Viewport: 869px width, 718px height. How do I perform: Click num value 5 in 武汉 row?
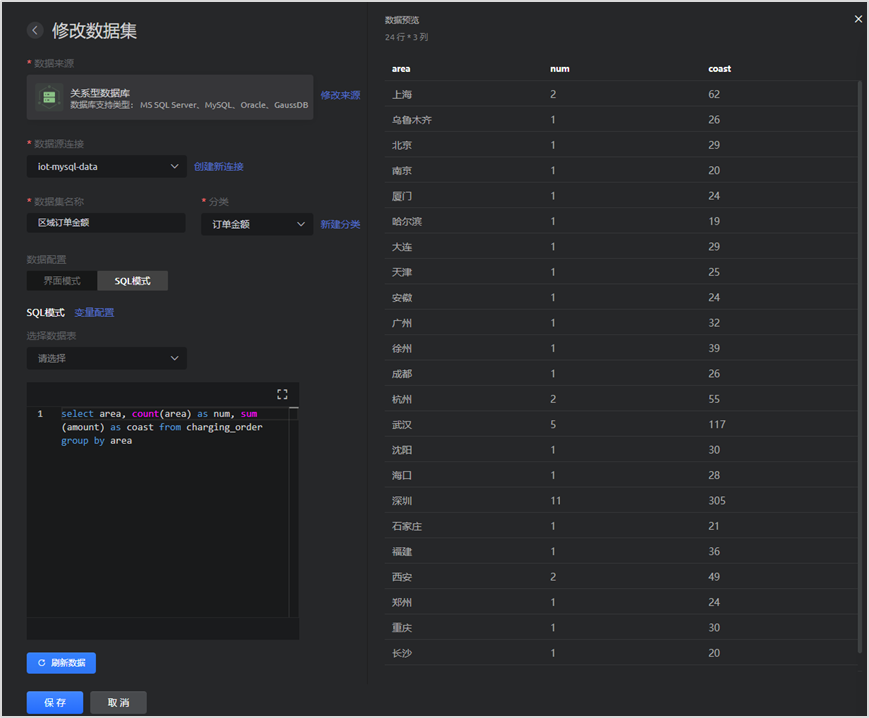click(553, 424)
